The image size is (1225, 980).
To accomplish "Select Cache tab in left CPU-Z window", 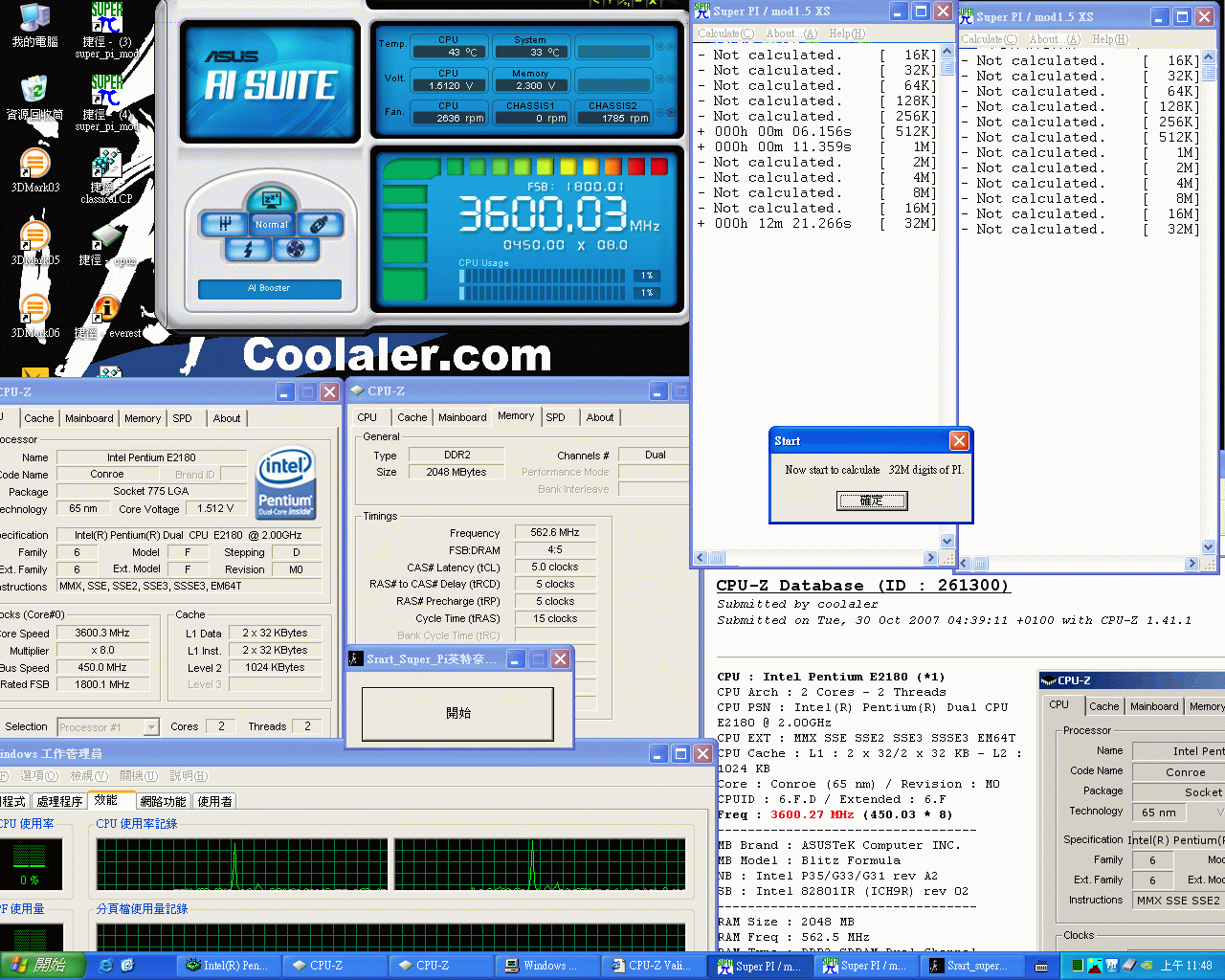I will (39, 418).
